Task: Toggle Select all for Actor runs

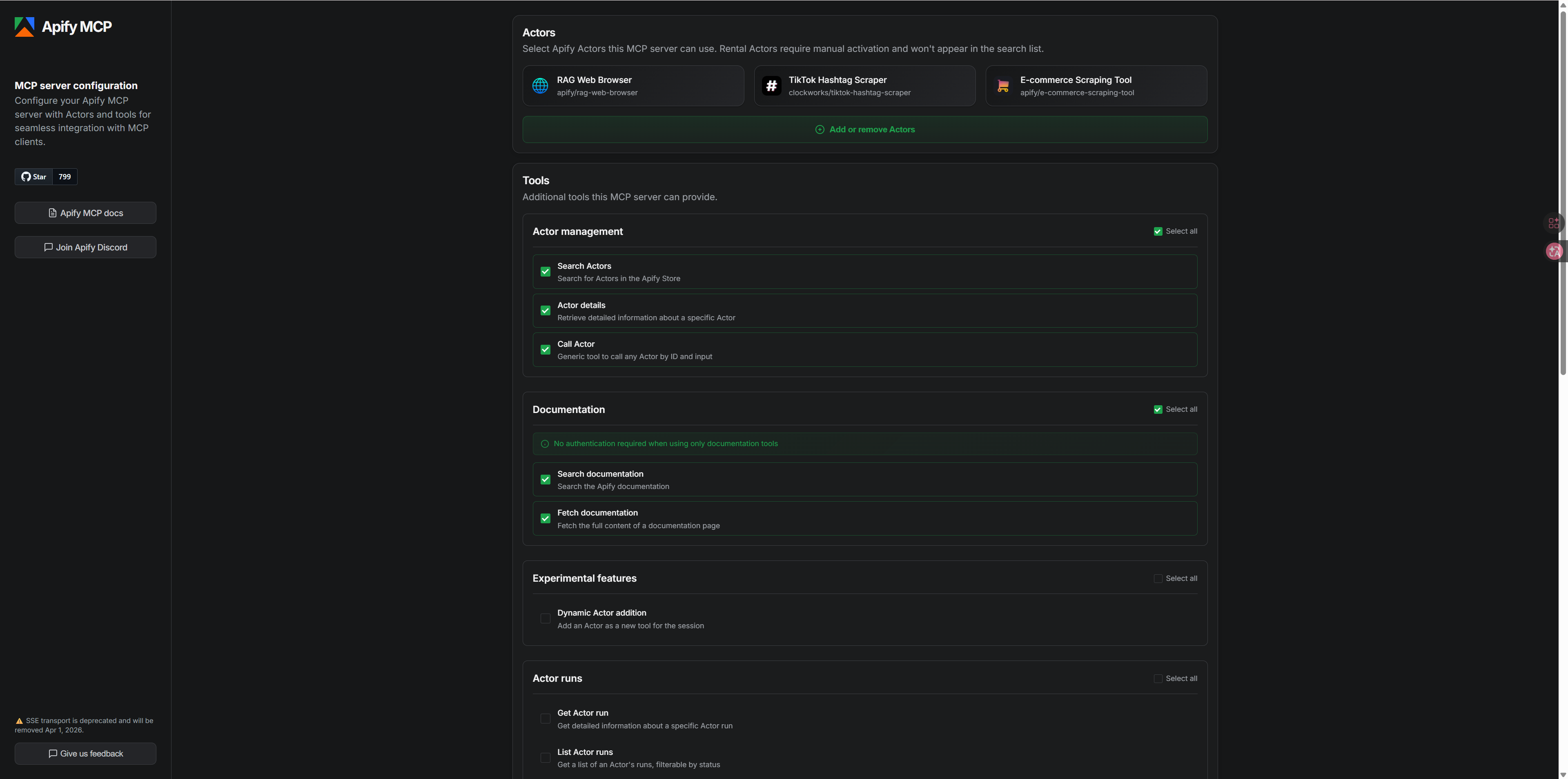Action: pyautogui.click(x=1158, y=679)
